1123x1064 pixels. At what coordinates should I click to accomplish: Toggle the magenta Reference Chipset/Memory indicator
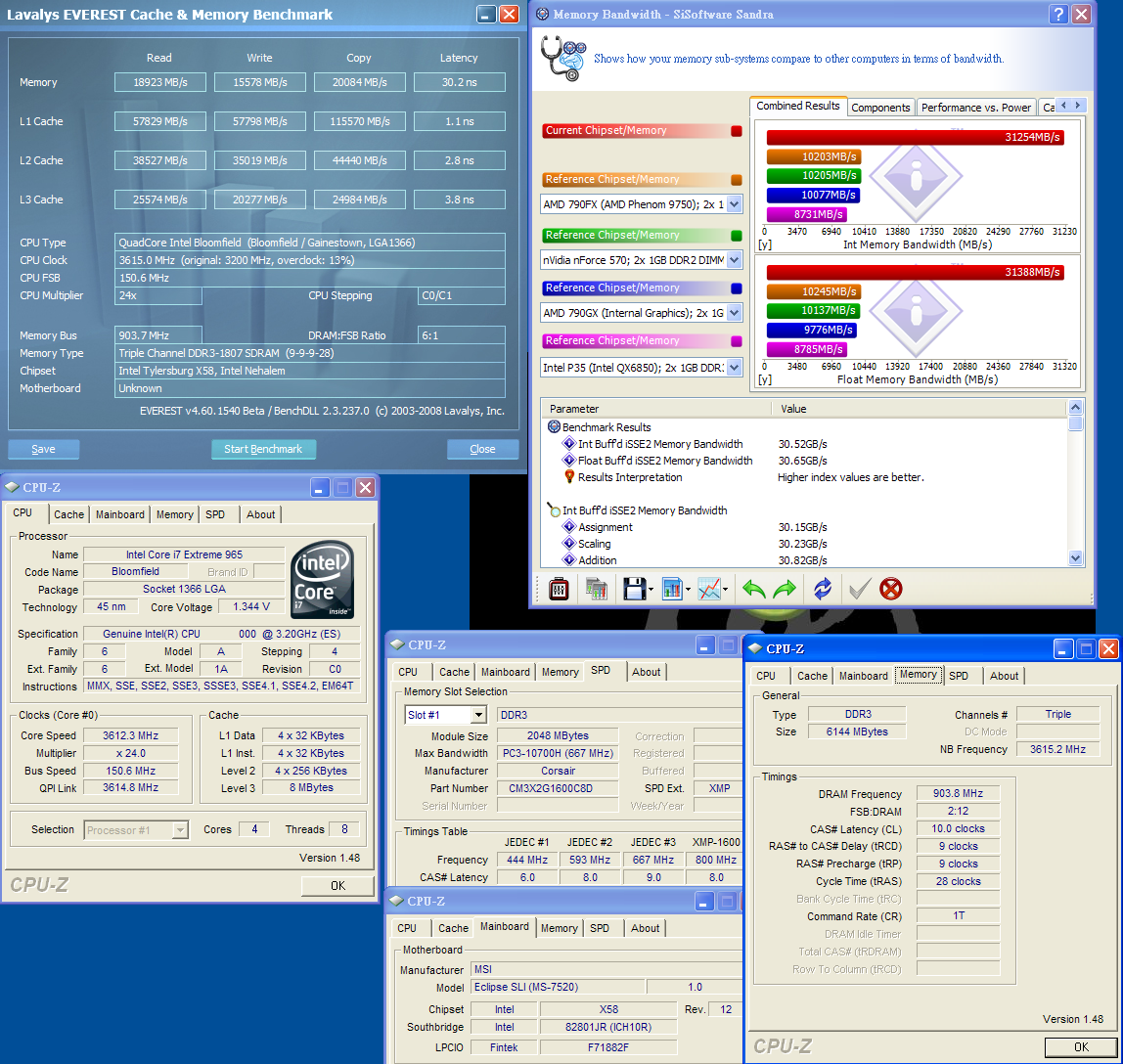736,341
